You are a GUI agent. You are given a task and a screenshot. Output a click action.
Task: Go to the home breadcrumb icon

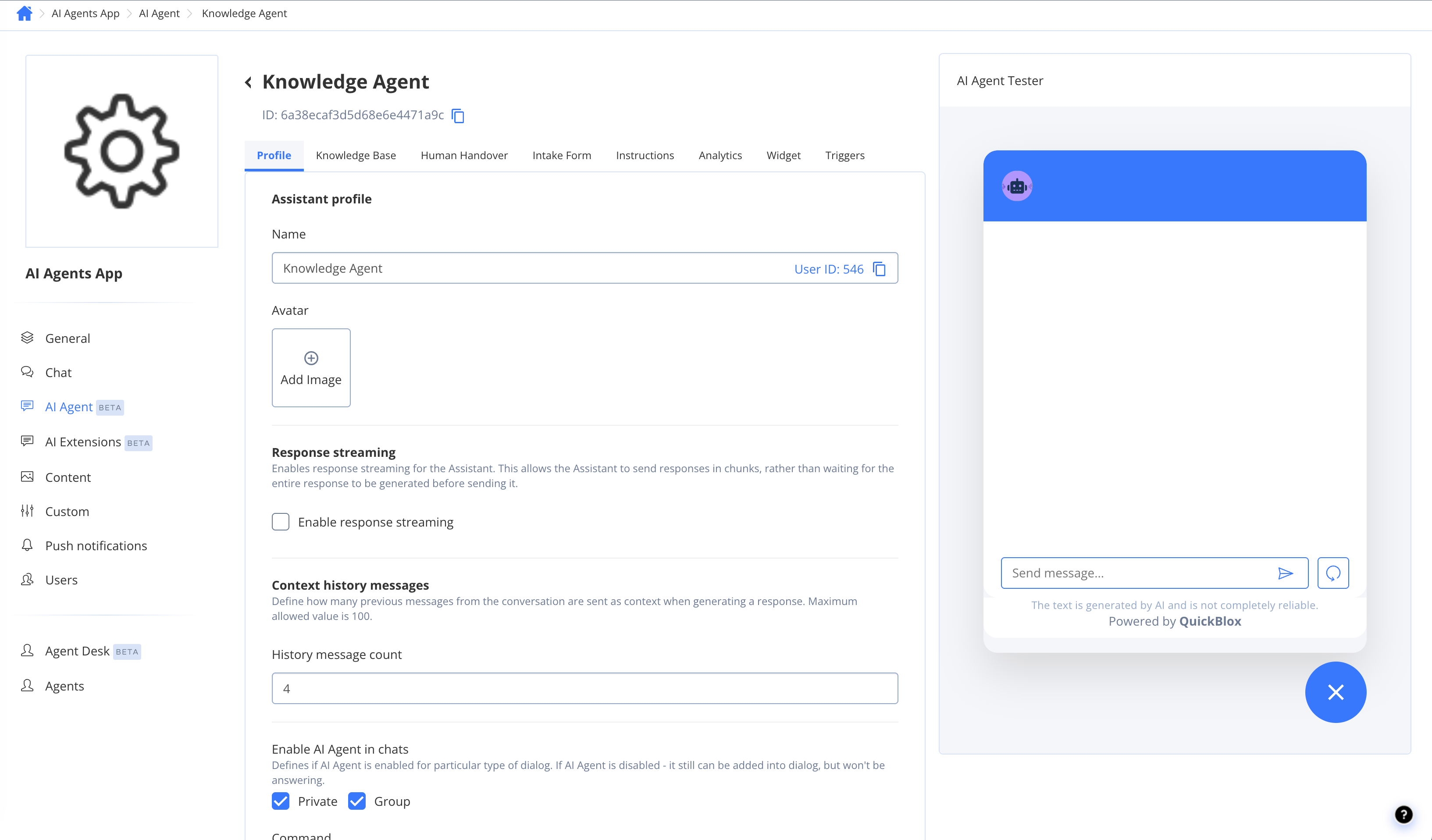(x=25, y=13)
